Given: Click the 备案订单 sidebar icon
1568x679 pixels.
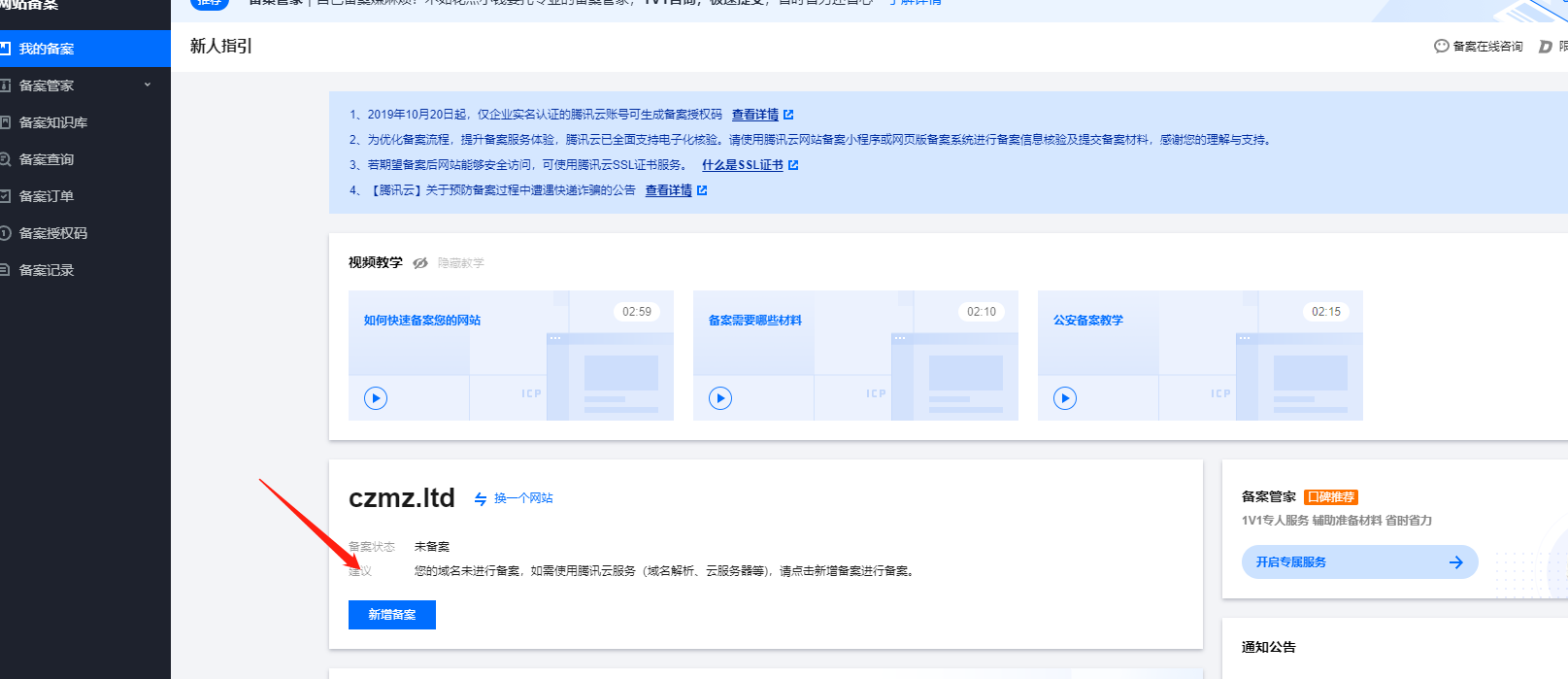Looking at the screenshot, I should click(5, 196).
